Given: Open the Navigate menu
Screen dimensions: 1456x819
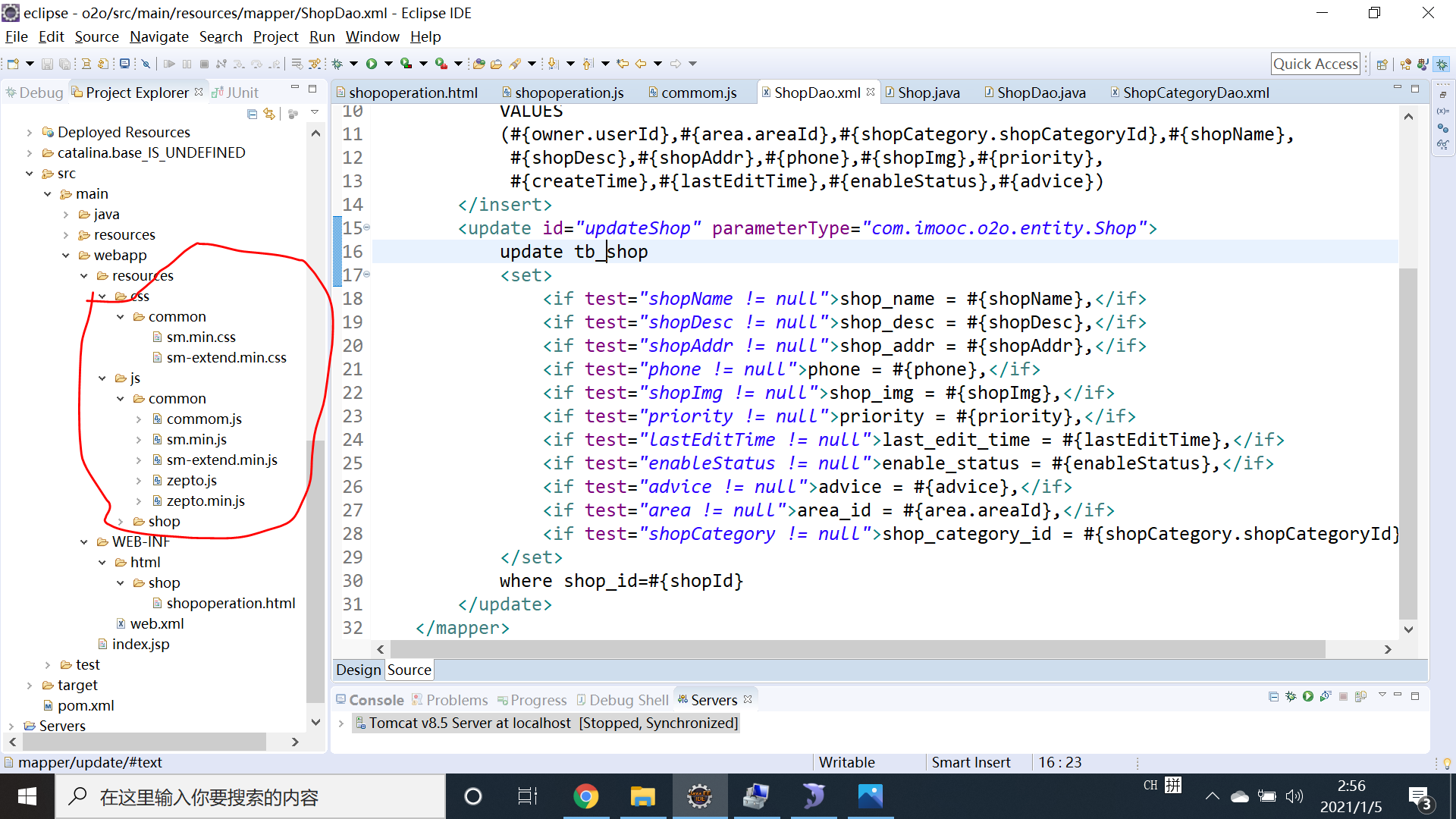Looking at the screenshot, I should 158,36.
